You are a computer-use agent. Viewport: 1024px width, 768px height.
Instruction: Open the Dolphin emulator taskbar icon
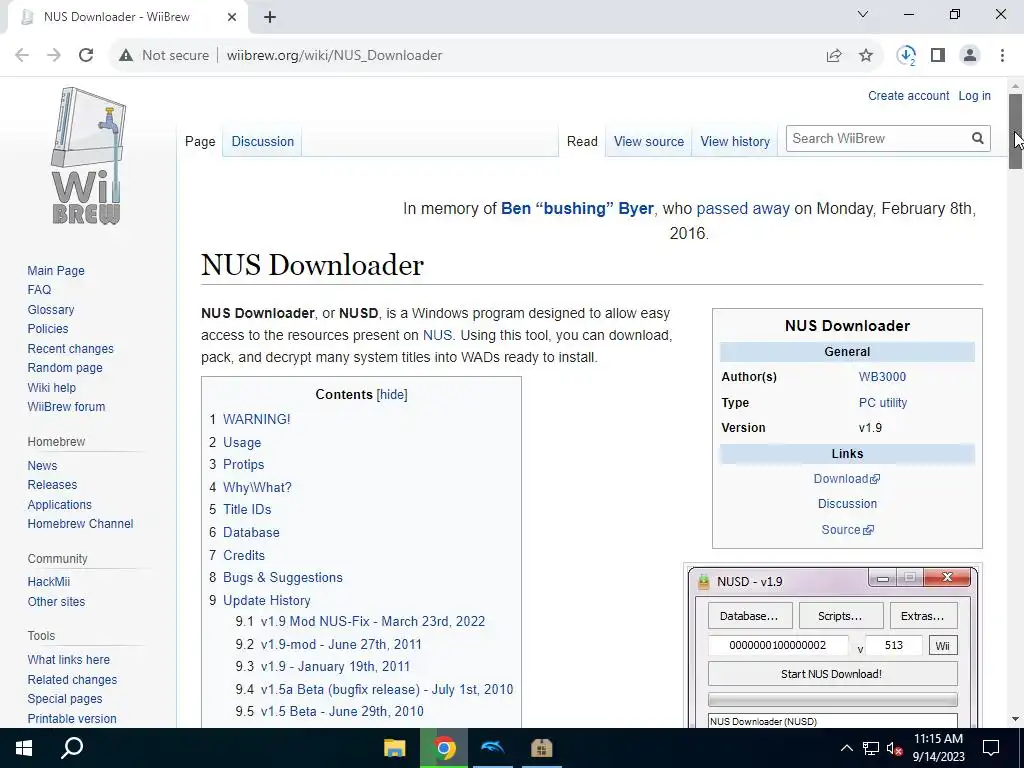pyautogui.click(x=492, y=748)
